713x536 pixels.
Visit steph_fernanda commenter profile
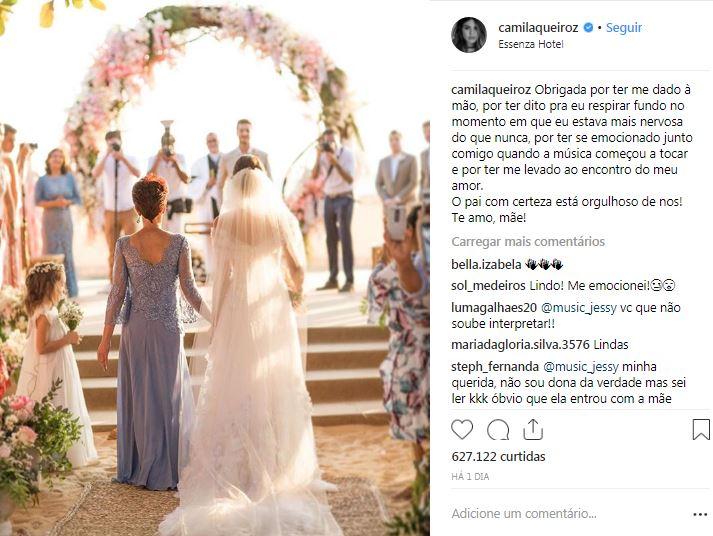click(x=495, y=366)
